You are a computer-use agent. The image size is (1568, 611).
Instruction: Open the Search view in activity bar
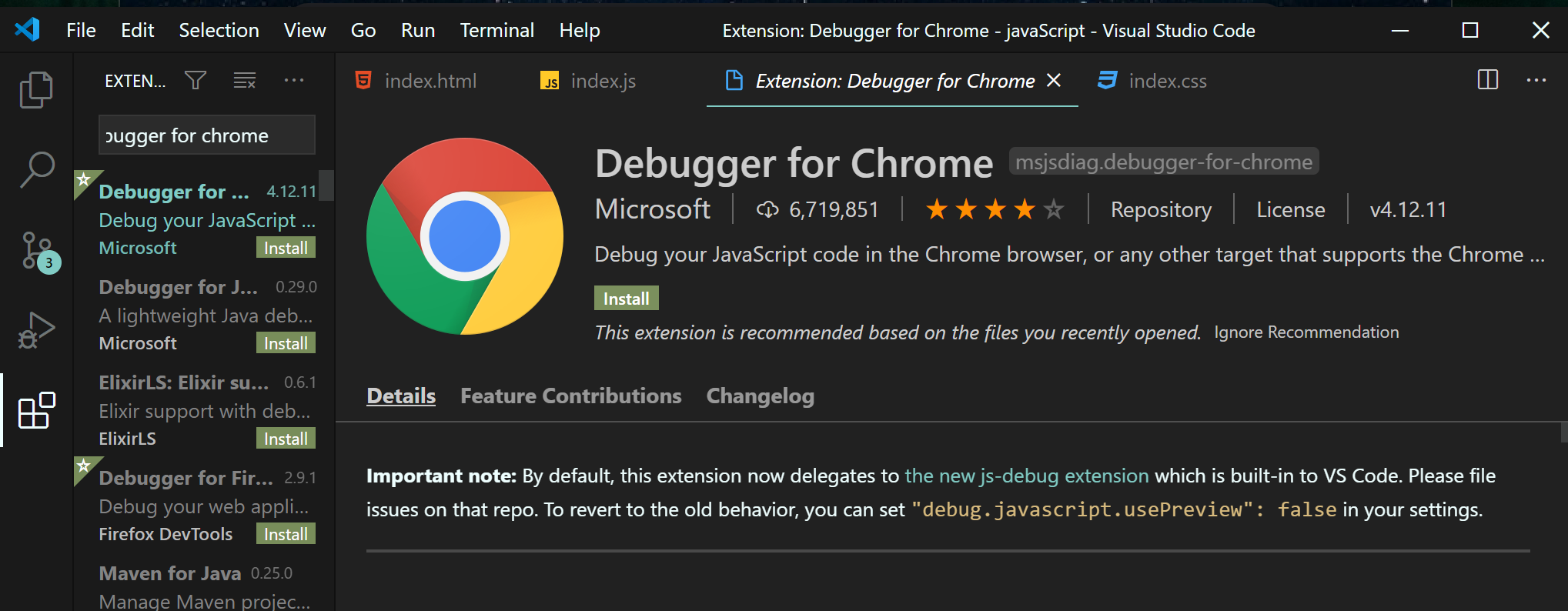pyautogui.click(x=36, y=170)
